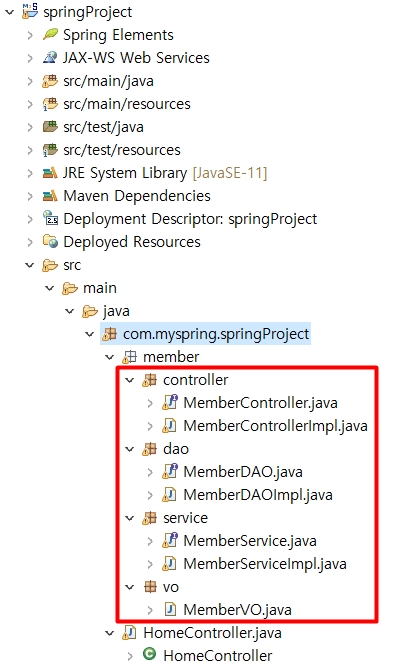Click the open src folder icon

[50, 265]
